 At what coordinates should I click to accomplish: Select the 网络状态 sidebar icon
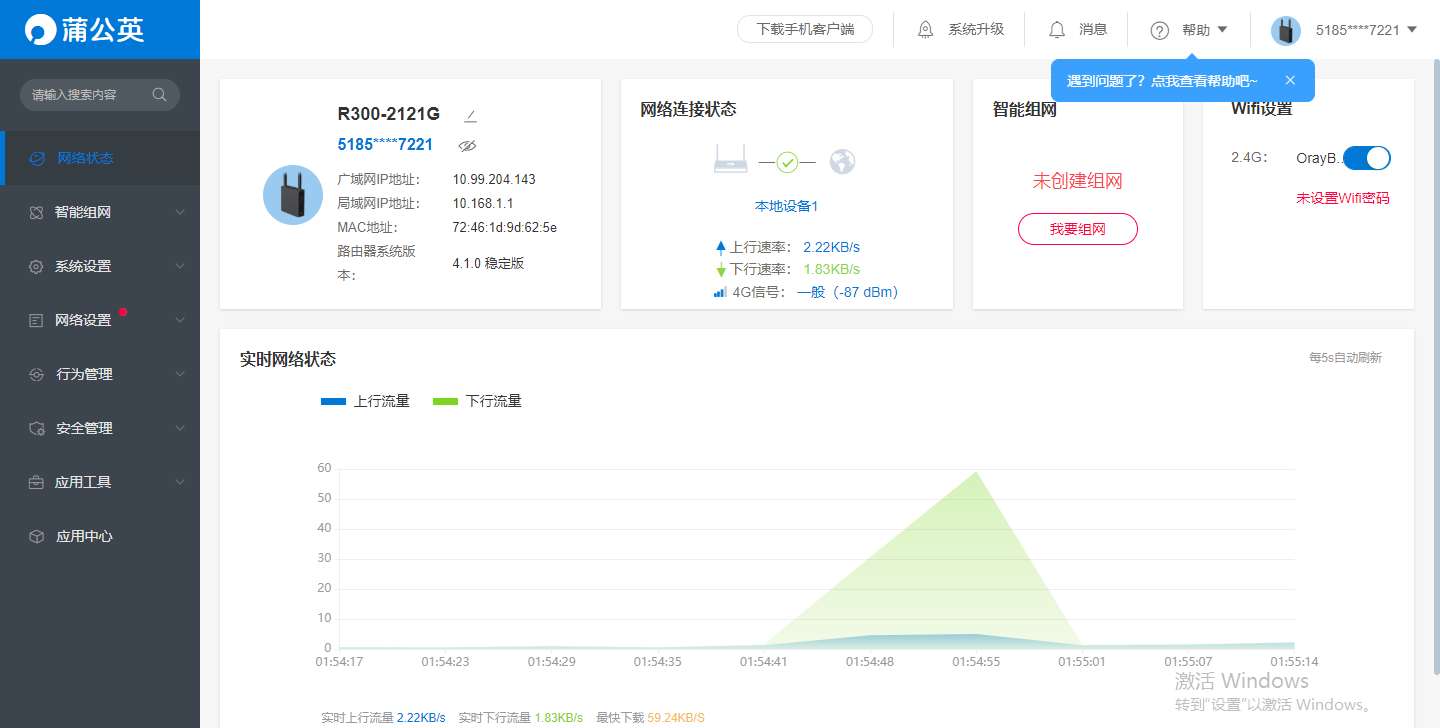37,158
